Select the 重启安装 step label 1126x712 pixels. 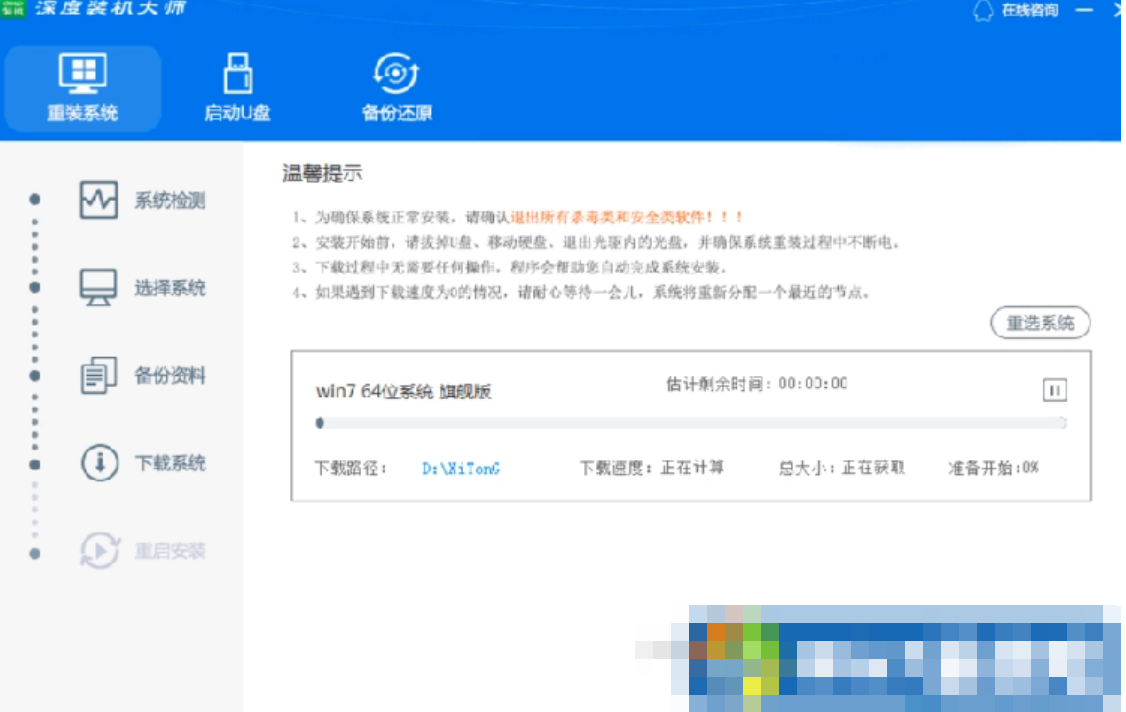point(170,552)
